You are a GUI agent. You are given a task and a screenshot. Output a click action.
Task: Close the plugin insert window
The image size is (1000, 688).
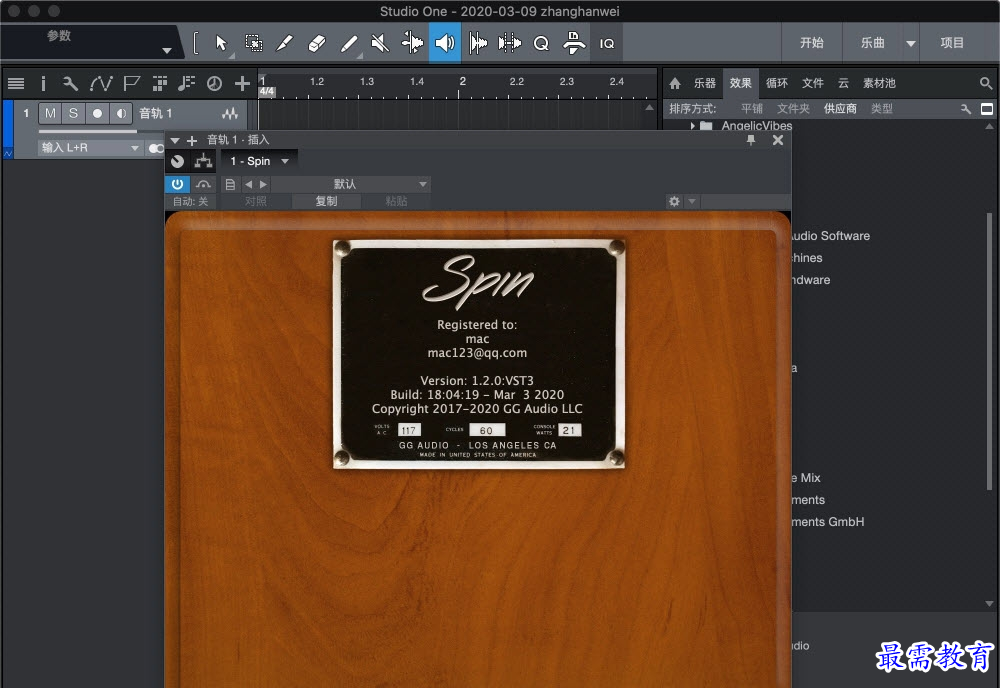pyautogui.click(x=777, y=140)
